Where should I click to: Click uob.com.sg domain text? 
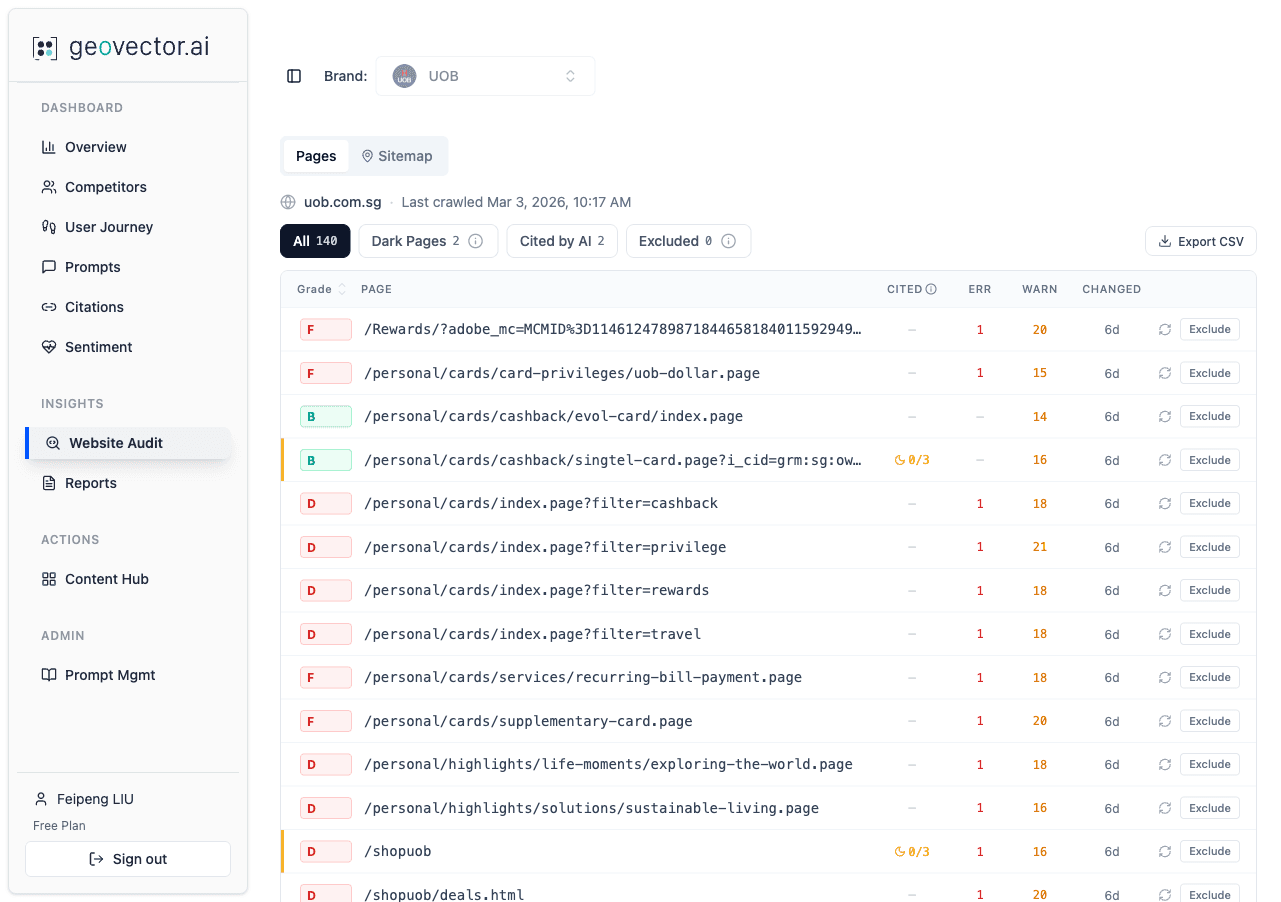click(x=343, y=202)
